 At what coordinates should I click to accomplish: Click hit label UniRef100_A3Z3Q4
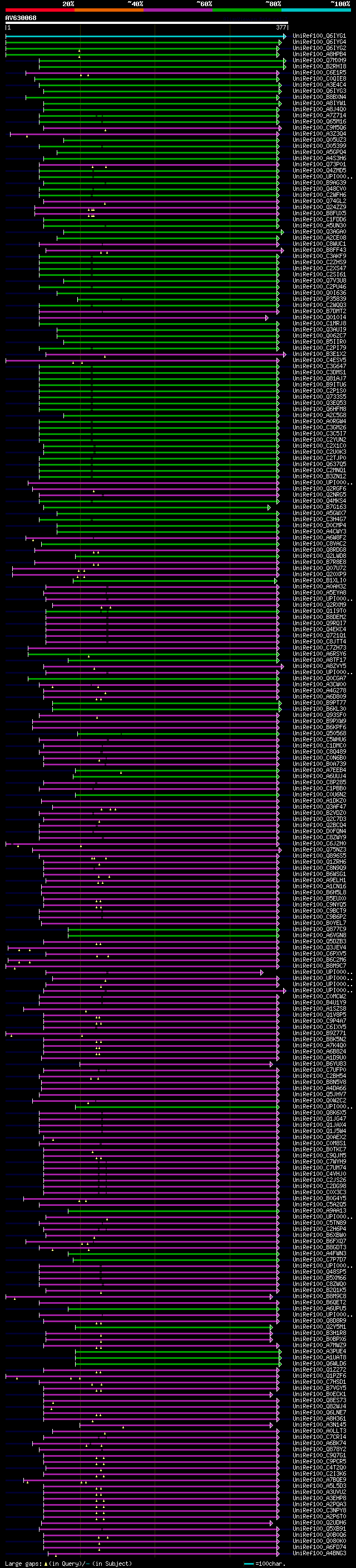319,134
